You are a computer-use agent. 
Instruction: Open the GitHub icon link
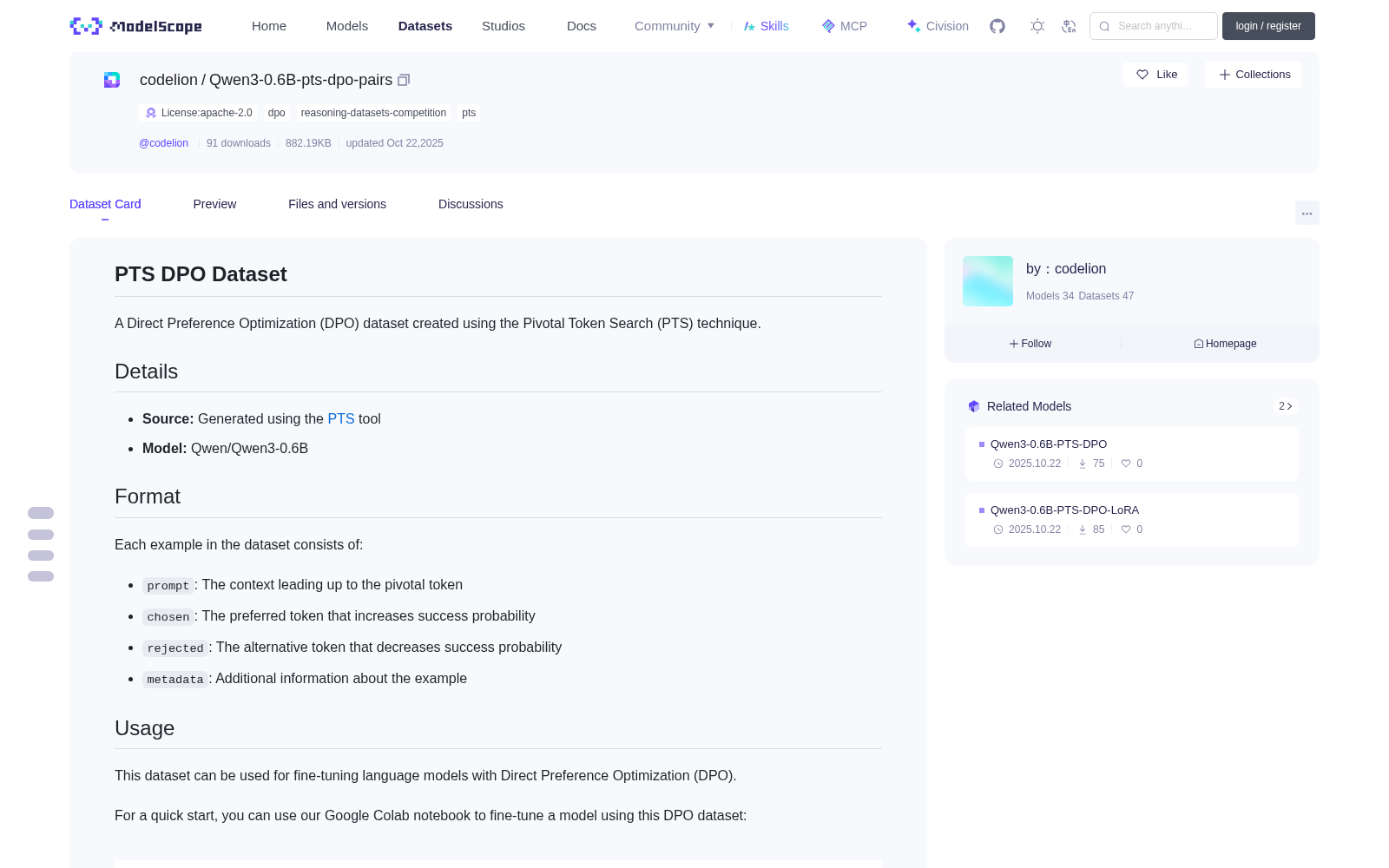point(997,26)
